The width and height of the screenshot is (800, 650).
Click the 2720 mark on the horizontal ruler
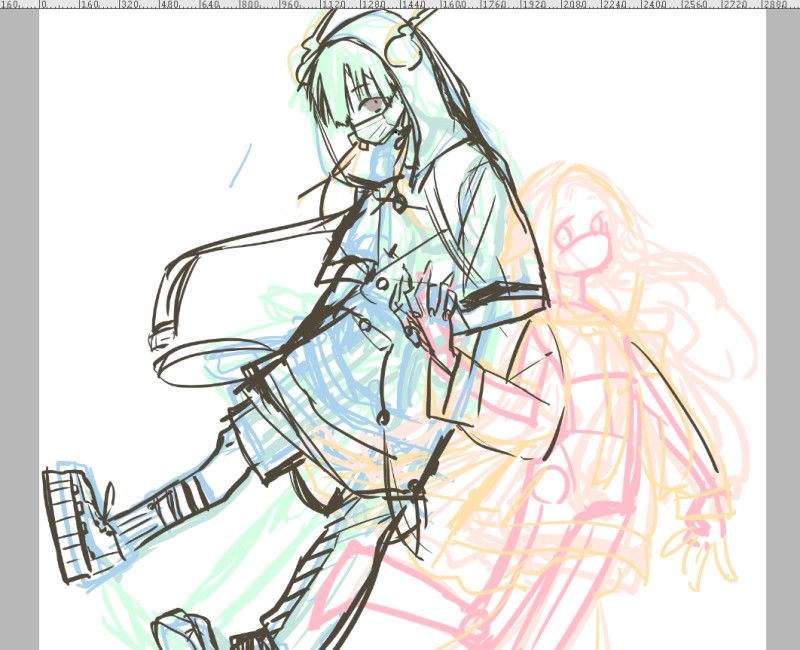(735, 4)
